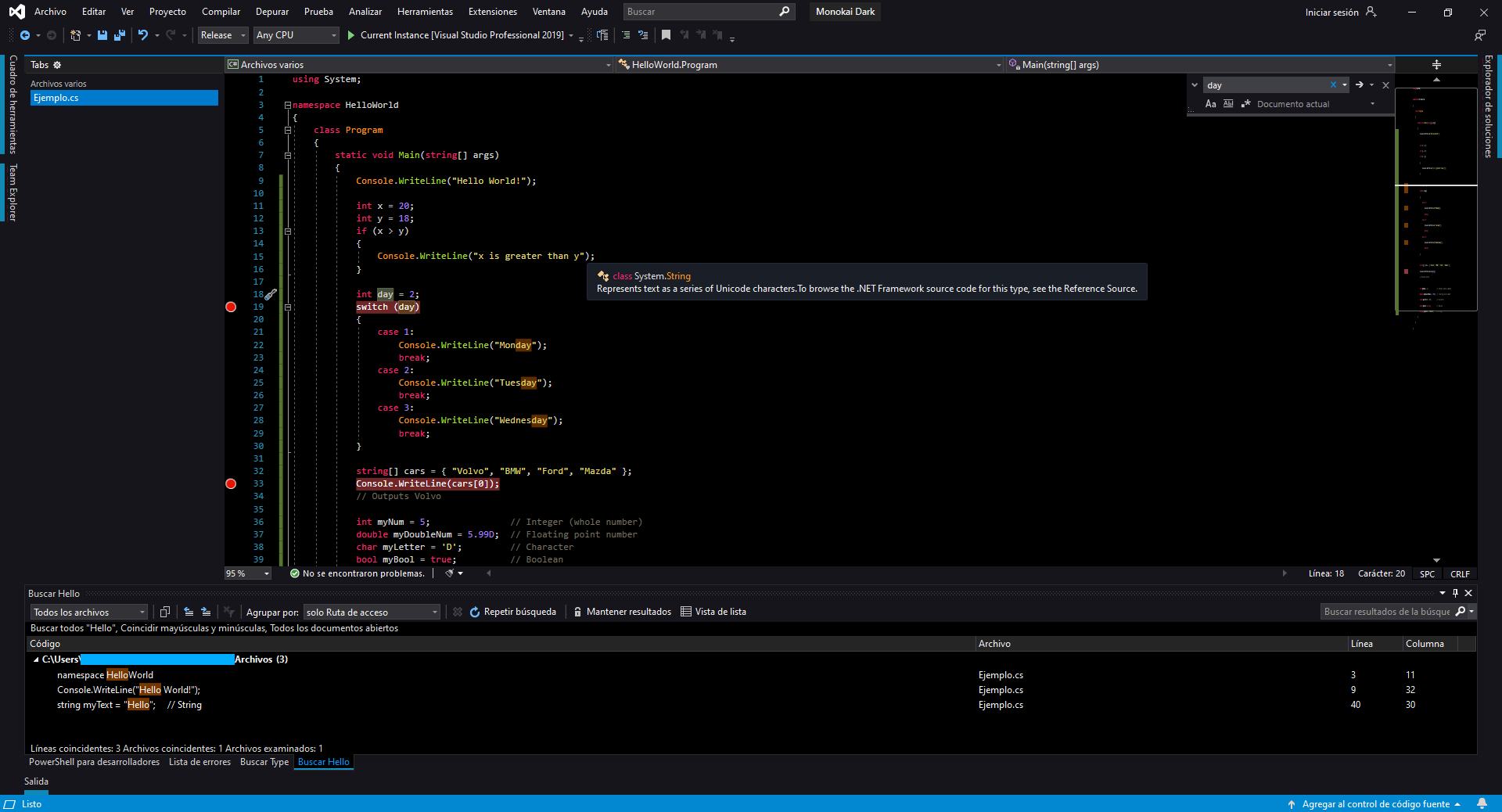Open the Any CPU platform dropdown
The image size is (1502, 812).
click(x=296, y=35)
